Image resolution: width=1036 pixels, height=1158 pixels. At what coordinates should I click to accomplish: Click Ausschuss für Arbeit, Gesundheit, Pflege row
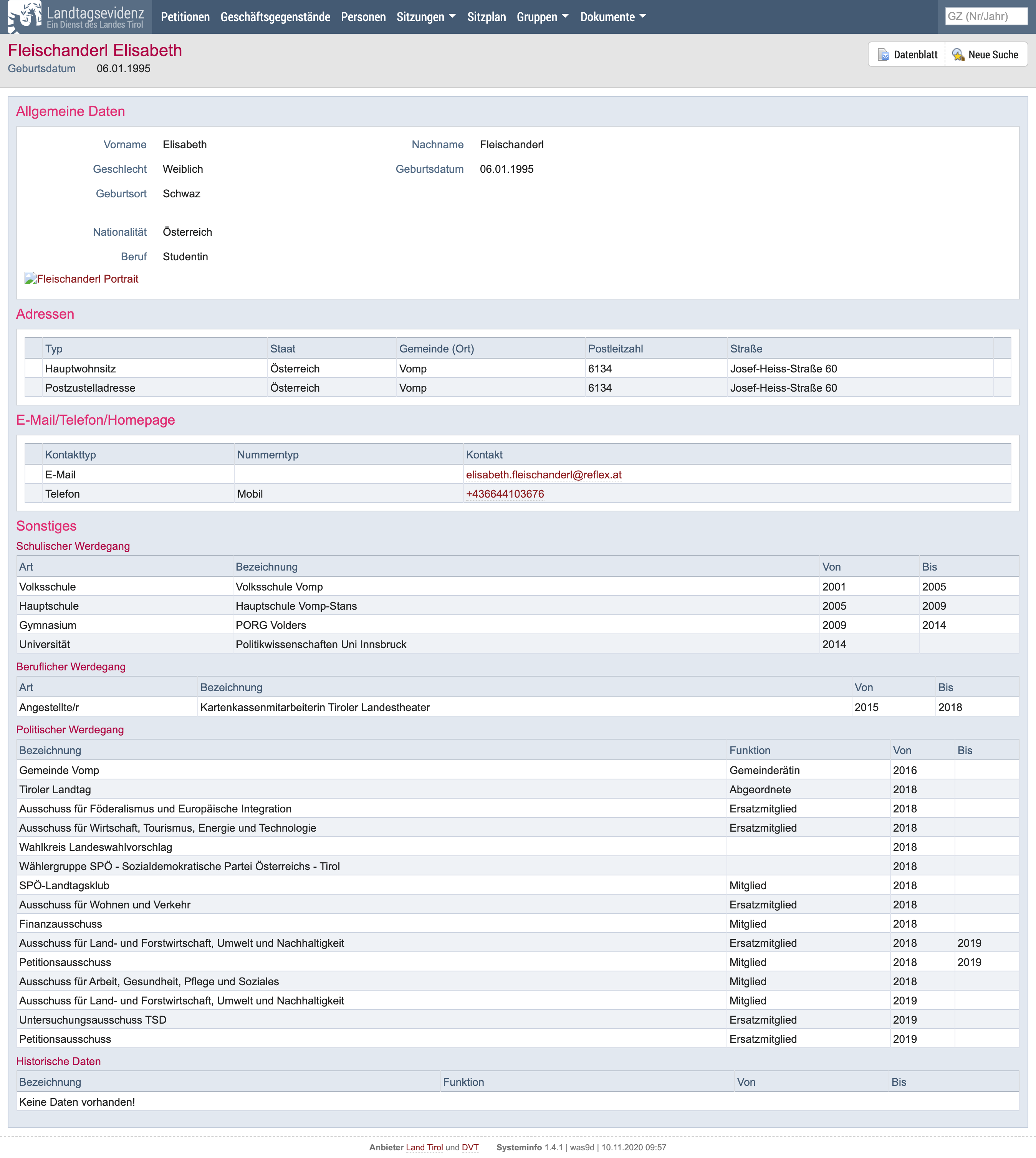[518, 982]
